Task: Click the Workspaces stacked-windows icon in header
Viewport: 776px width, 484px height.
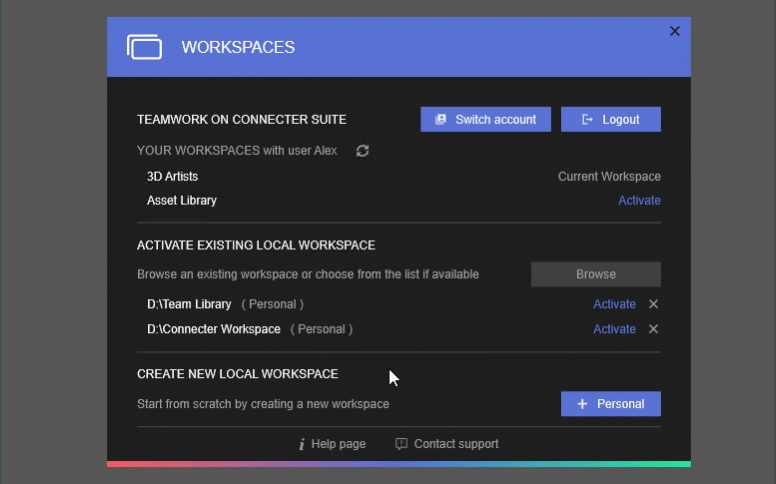Action: point(144,47)
